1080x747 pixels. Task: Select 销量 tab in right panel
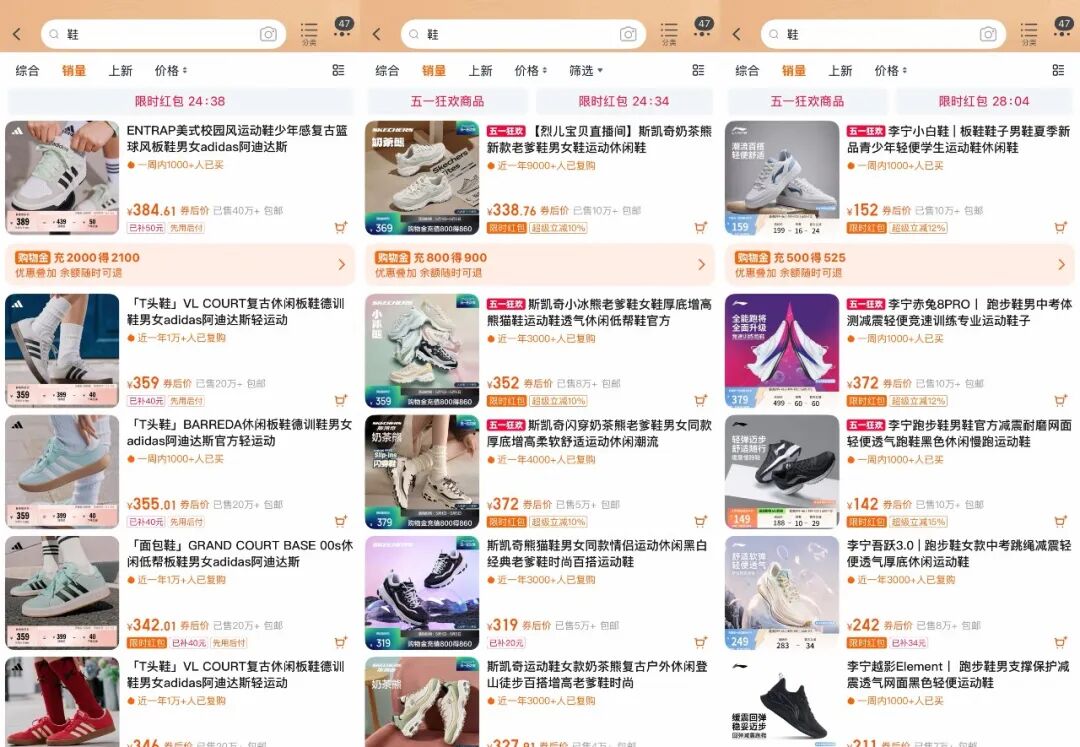(793, 70)
